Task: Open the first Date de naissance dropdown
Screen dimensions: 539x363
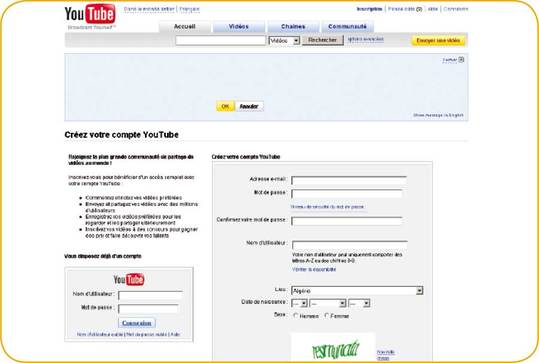Action: 299,303
